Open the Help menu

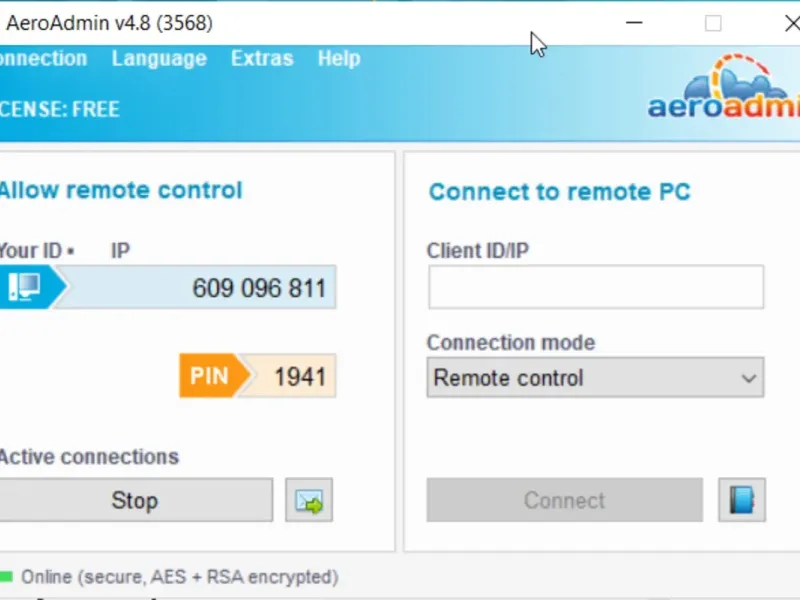click(339, 58)
